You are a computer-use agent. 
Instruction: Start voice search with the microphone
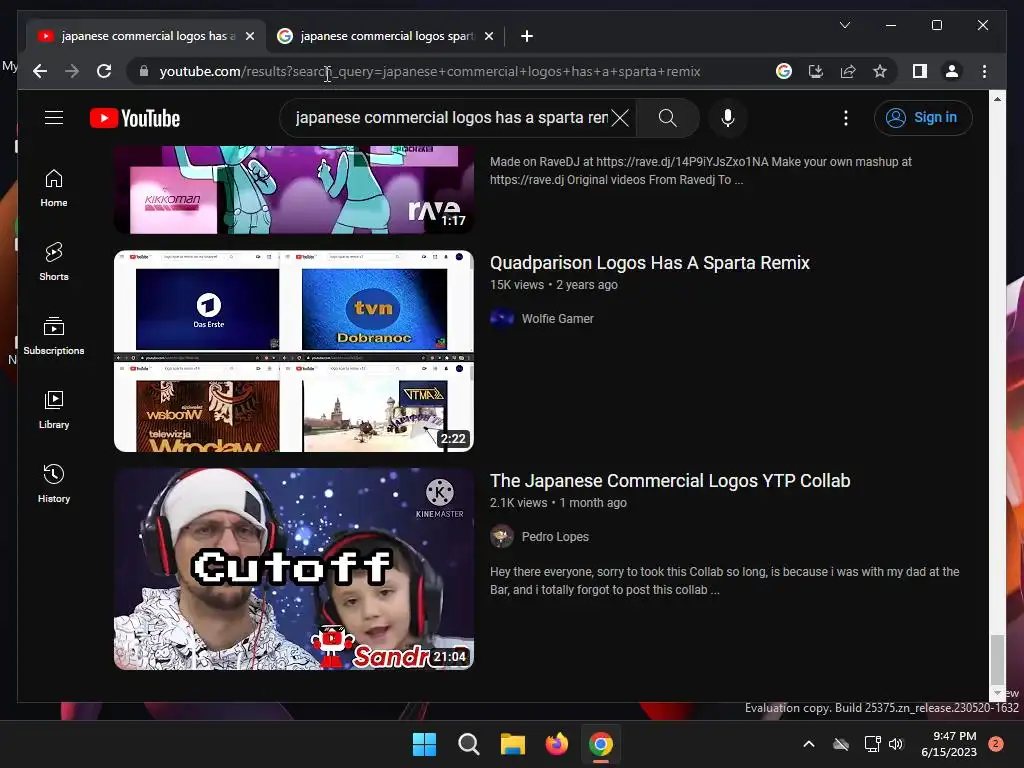pyautogui.click(x=728, y=118)
